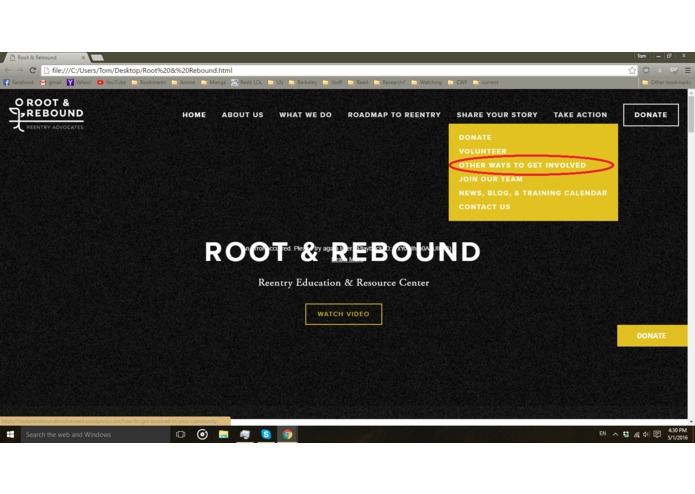
Task: Click the Chrome icon on the taskbar
Action: 287,435
